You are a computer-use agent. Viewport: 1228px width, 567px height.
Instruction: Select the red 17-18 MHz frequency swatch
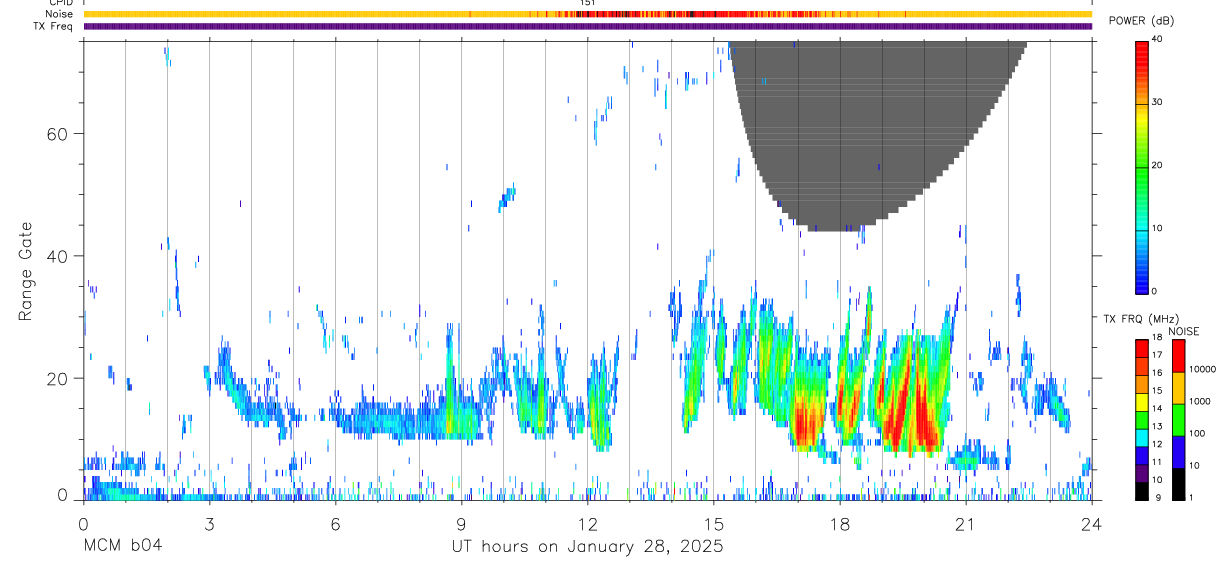point(1142,349)
